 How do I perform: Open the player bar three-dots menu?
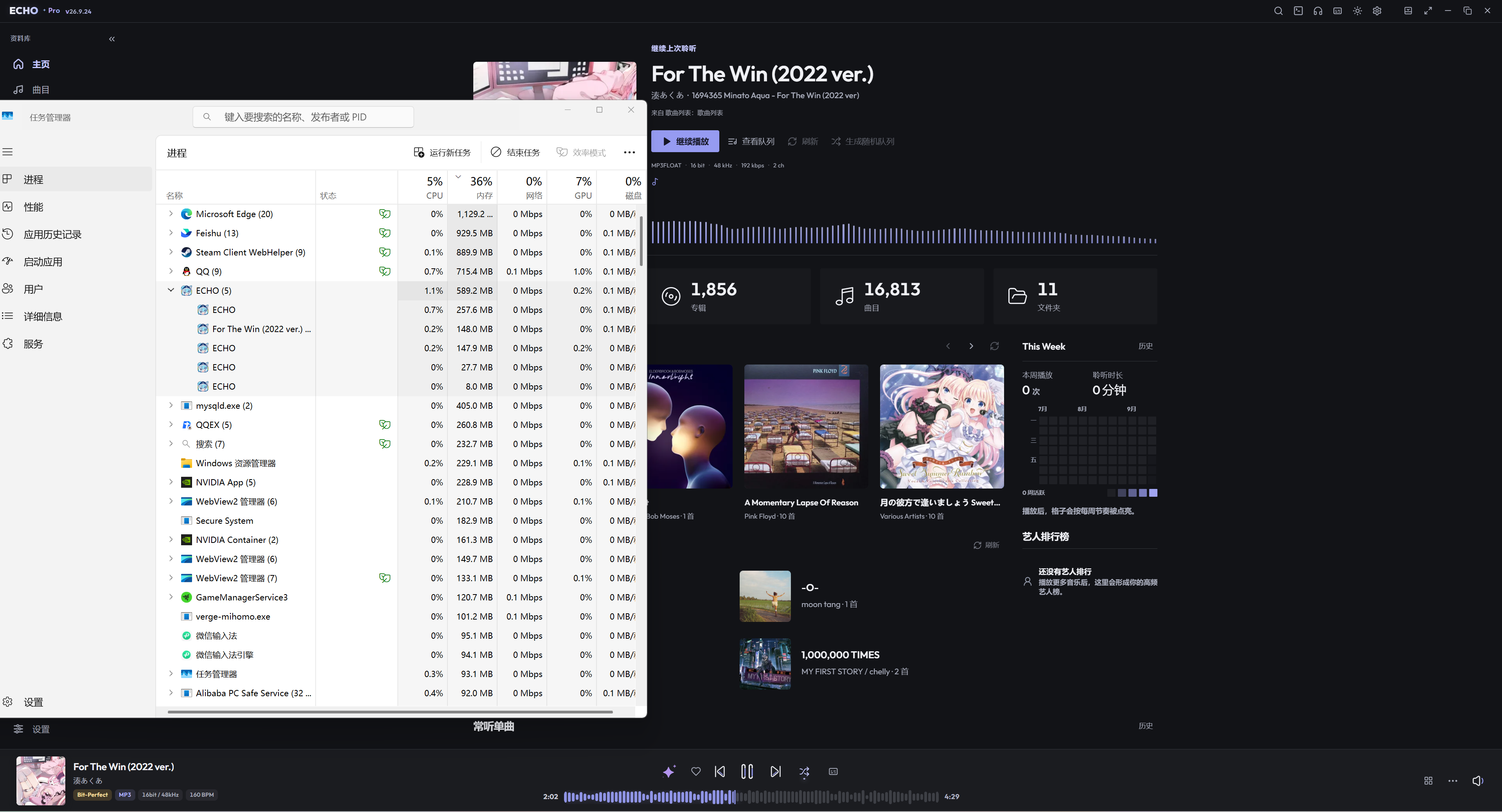pyautogui.click(x=1452, y=781)
